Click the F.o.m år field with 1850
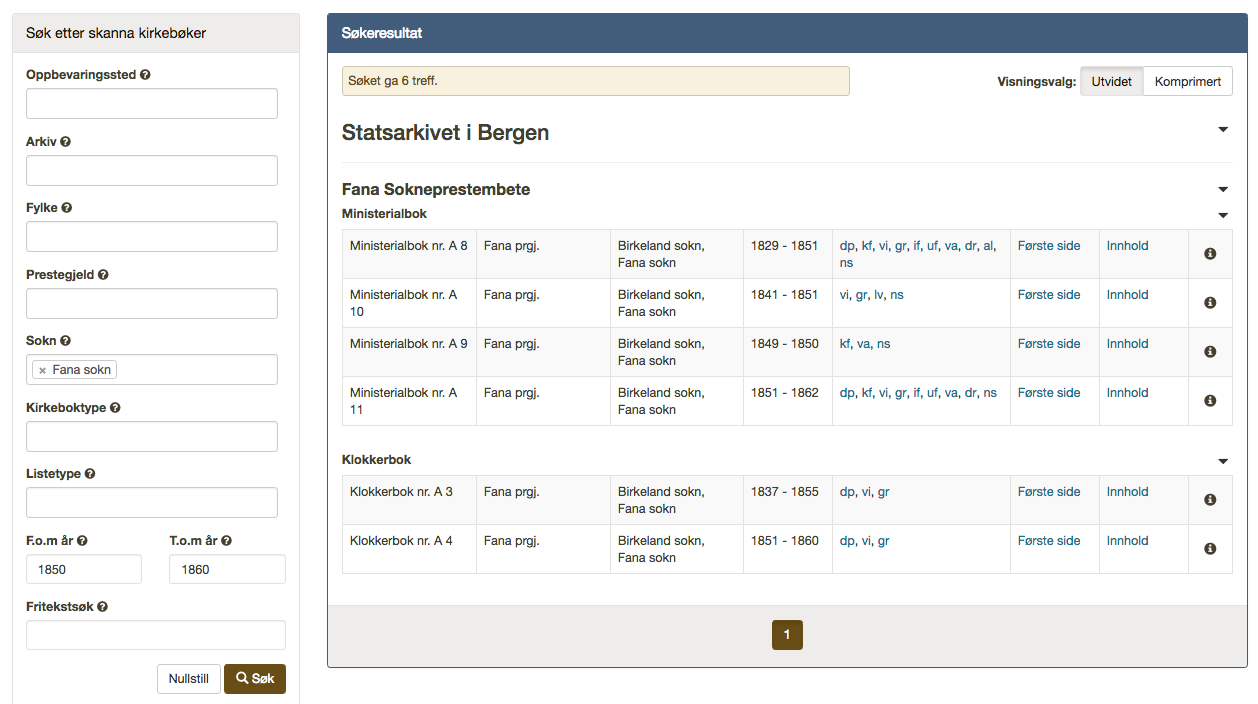 pyautogui.click(x=84, y=569)
